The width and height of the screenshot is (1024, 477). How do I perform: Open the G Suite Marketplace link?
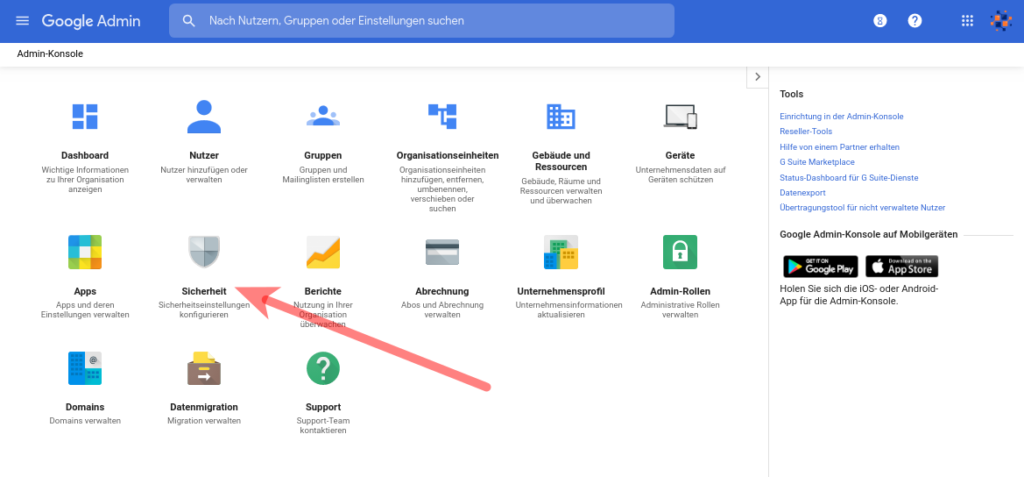point(817,162)
